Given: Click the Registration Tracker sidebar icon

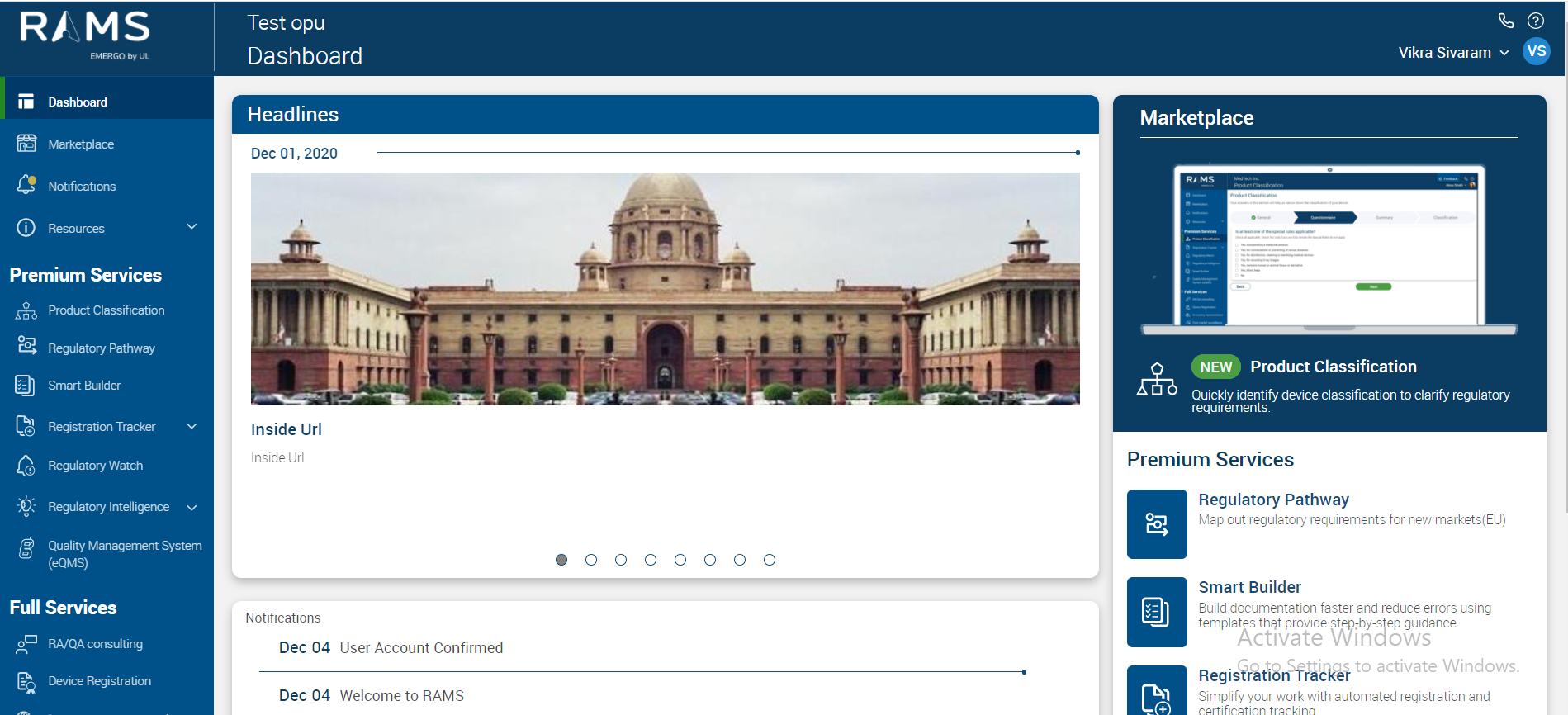Looking at the screenshot, I should pyautogui.click(x=26, y=426).
